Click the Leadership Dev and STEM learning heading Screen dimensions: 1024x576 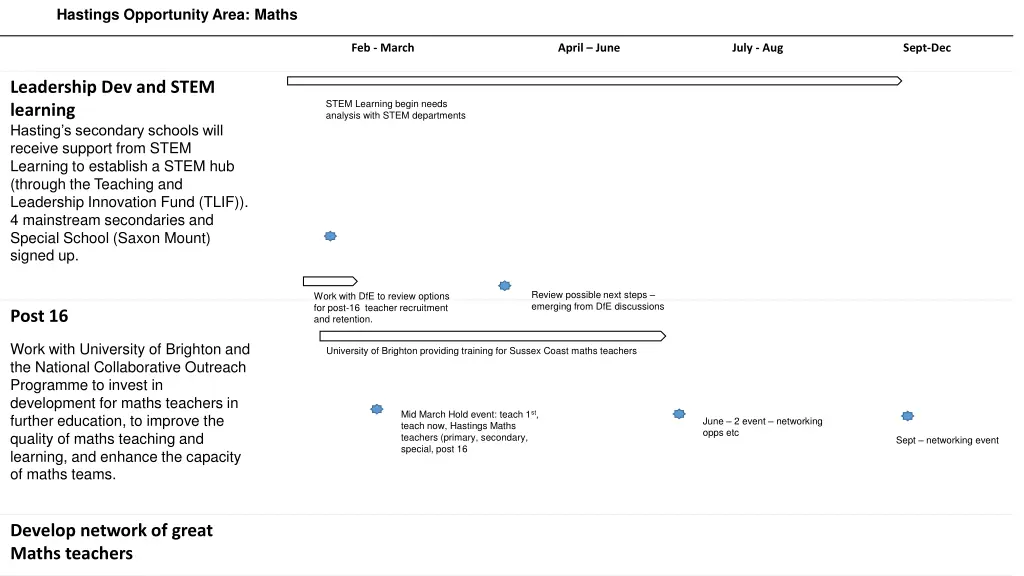coord(112,98)
